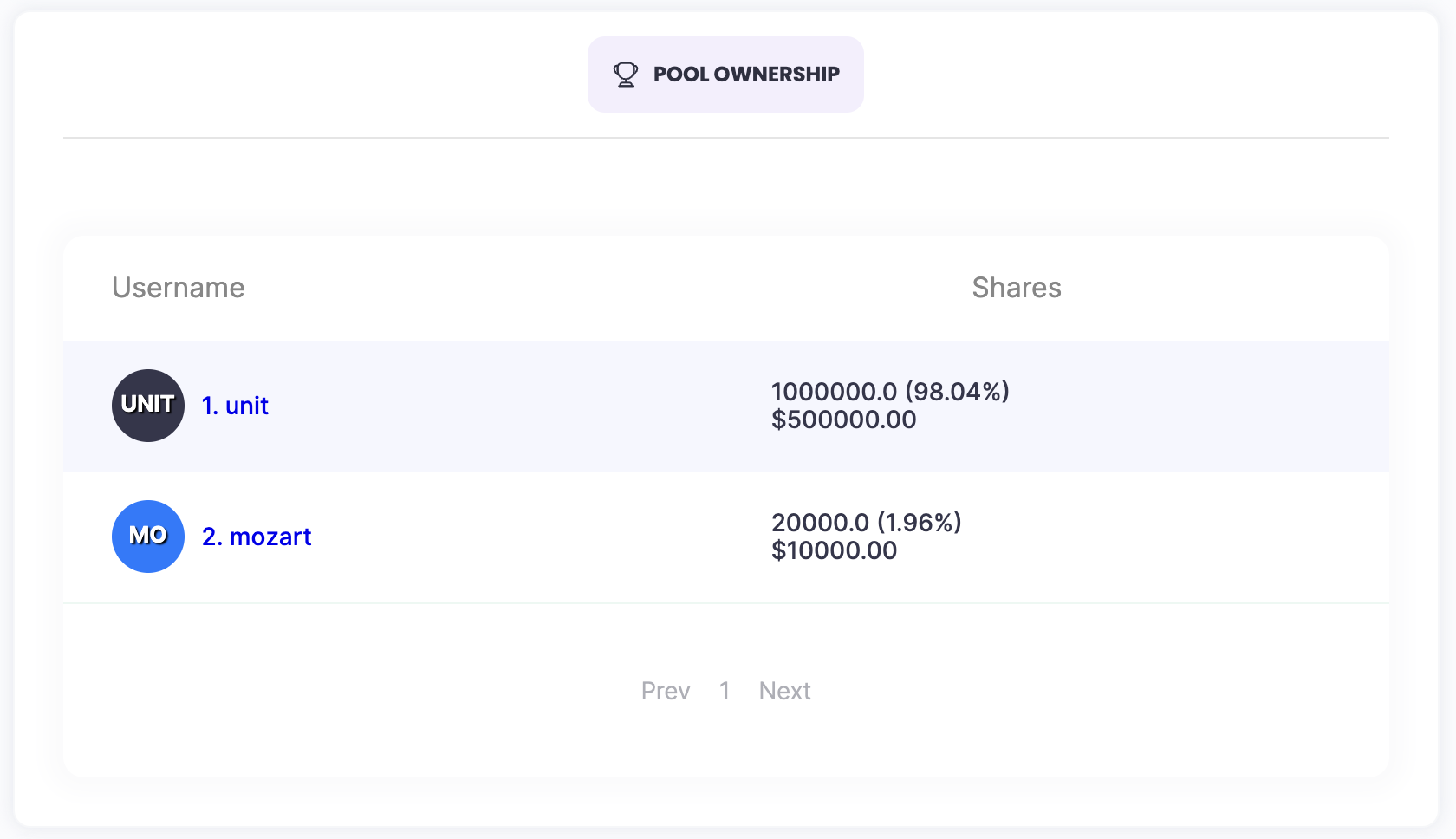Click the 1000000.0 share count

[x=834, y=392]
